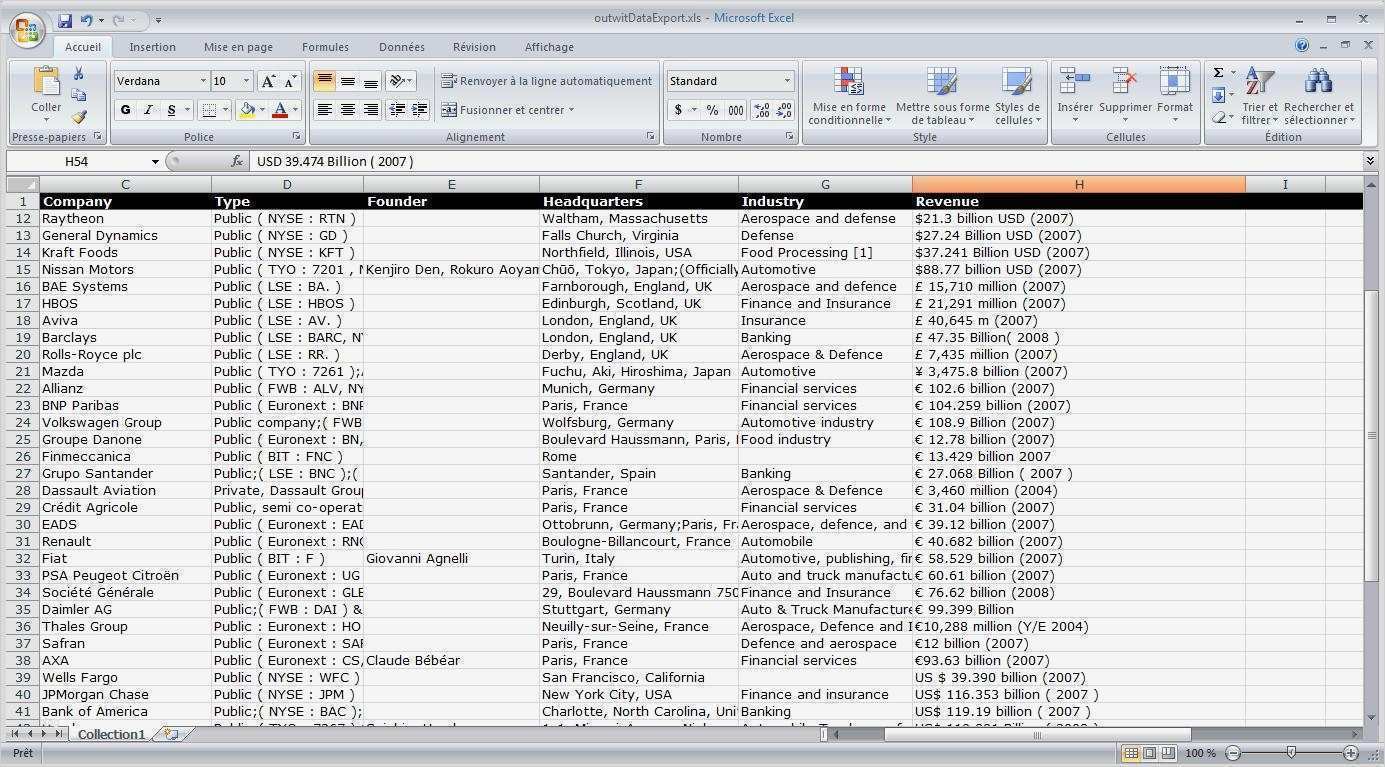Image resolution: width=1385 pixels, height=767 pixels.
Task: Increase font size with the large A icon
Action: pos(267,81)
